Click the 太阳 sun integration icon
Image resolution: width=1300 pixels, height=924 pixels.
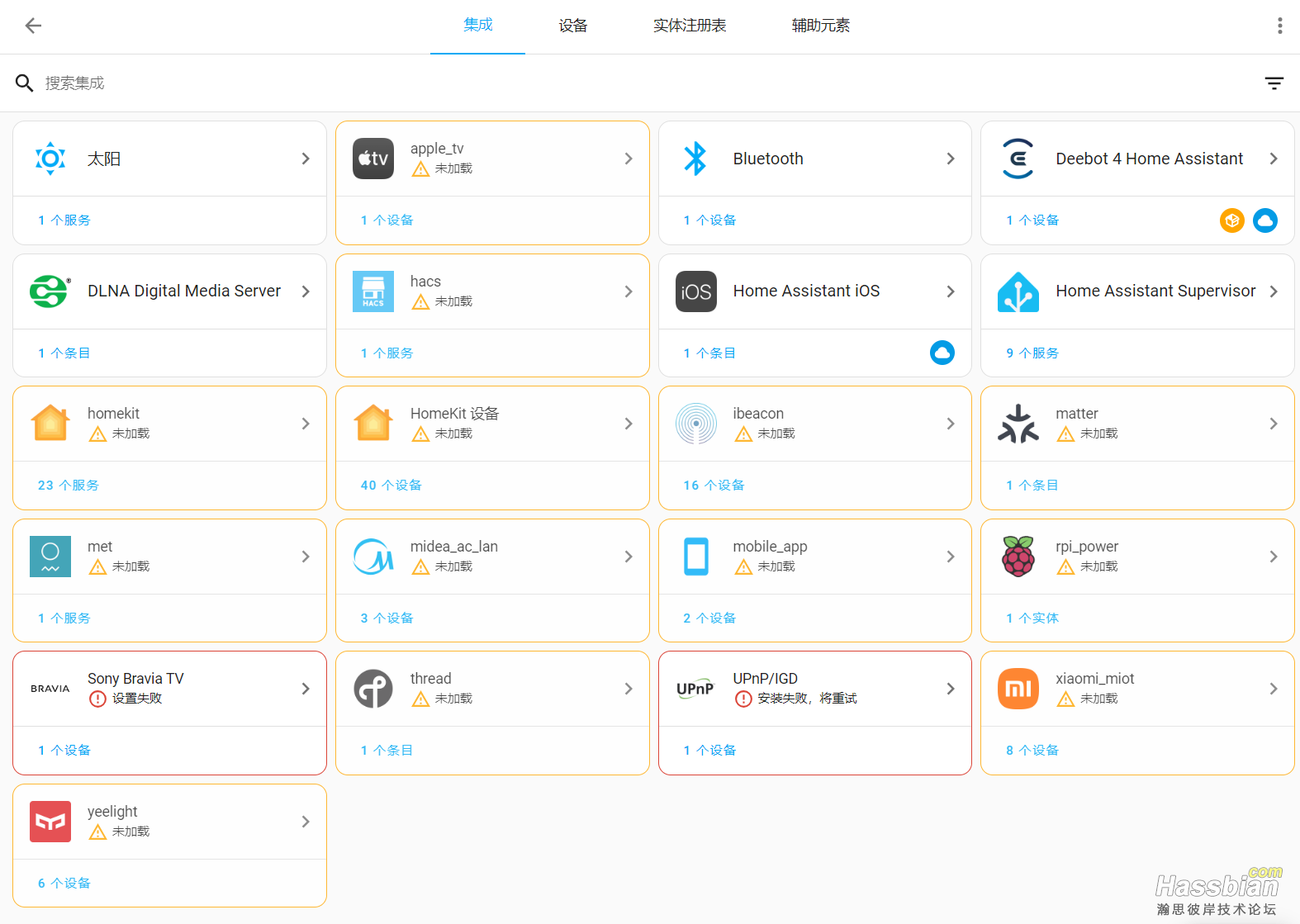50,159
